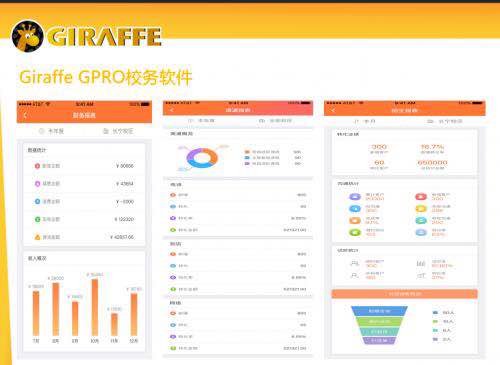Click the blue top layer of funnel chart
The height and width of the screenshot is (365, 500).
coord(379,311)
